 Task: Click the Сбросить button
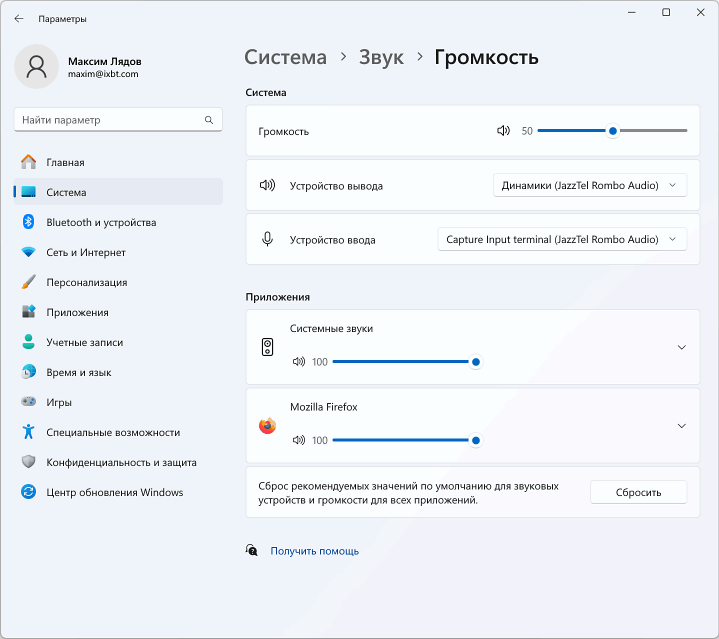(x=638, y=492)
